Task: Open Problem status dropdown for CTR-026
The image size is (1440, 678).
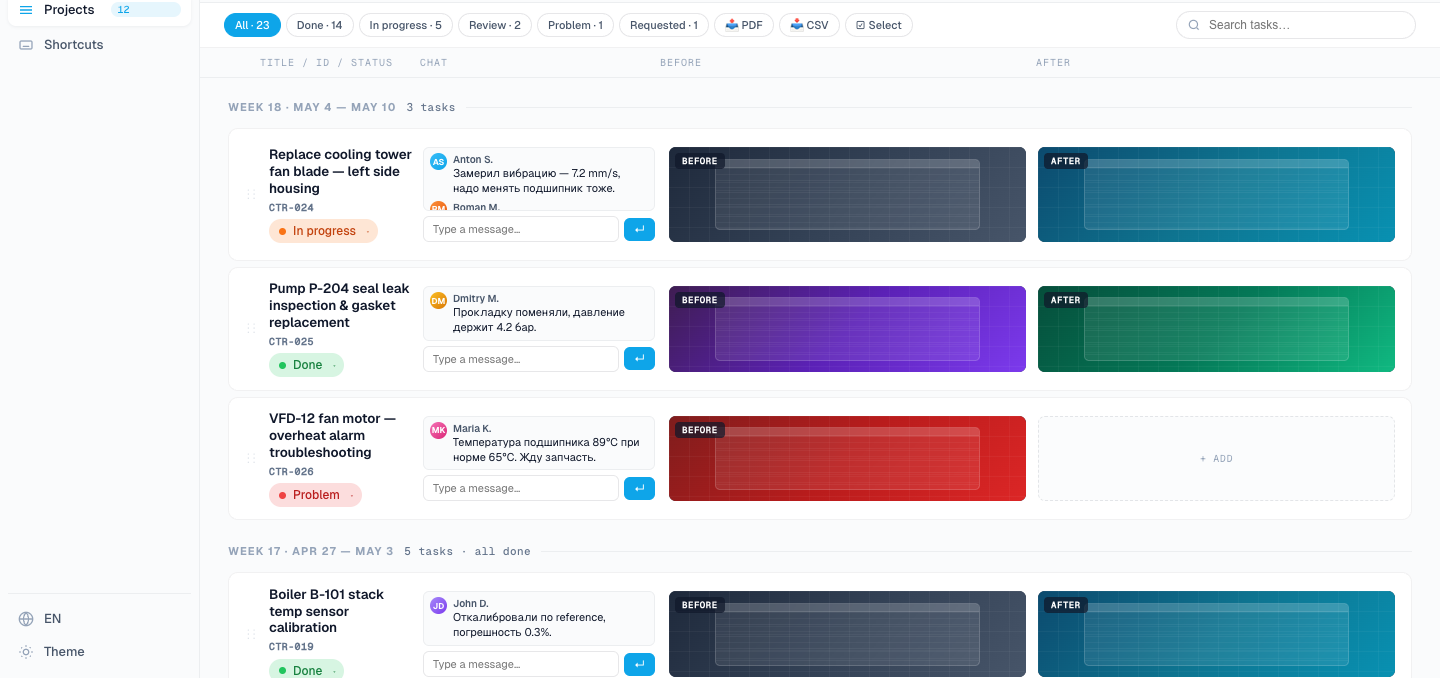Action: click(315, 495)
